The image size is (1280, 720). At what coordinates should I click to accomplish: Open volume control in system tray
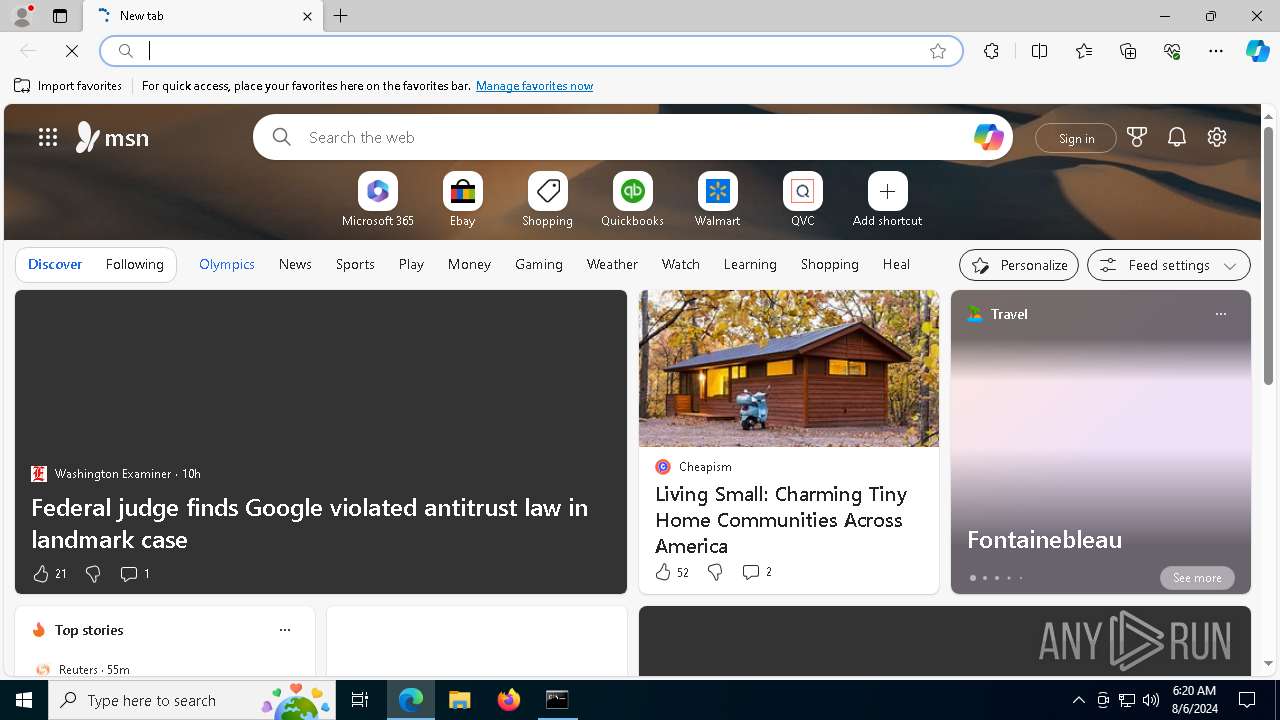point(1150,700)
